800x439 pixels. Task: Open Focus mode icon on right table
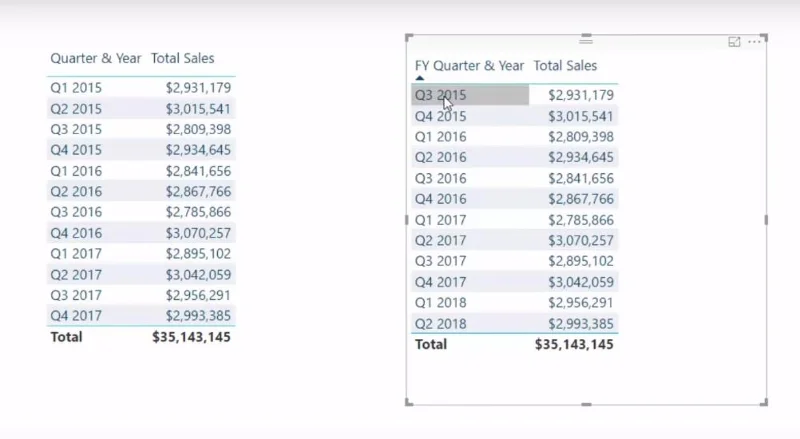pos(734,42)
